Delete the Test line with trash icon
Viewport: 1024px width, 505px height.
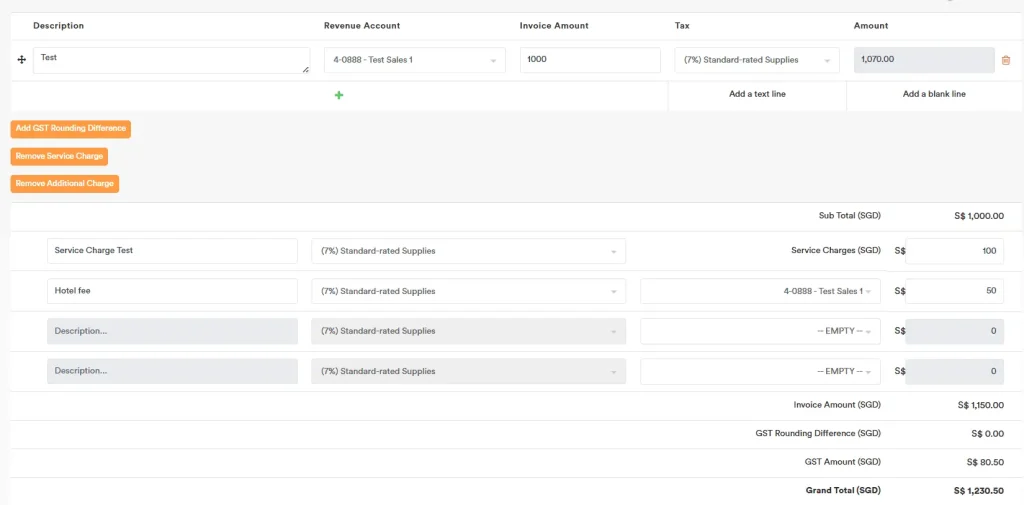coord(1005,60)
